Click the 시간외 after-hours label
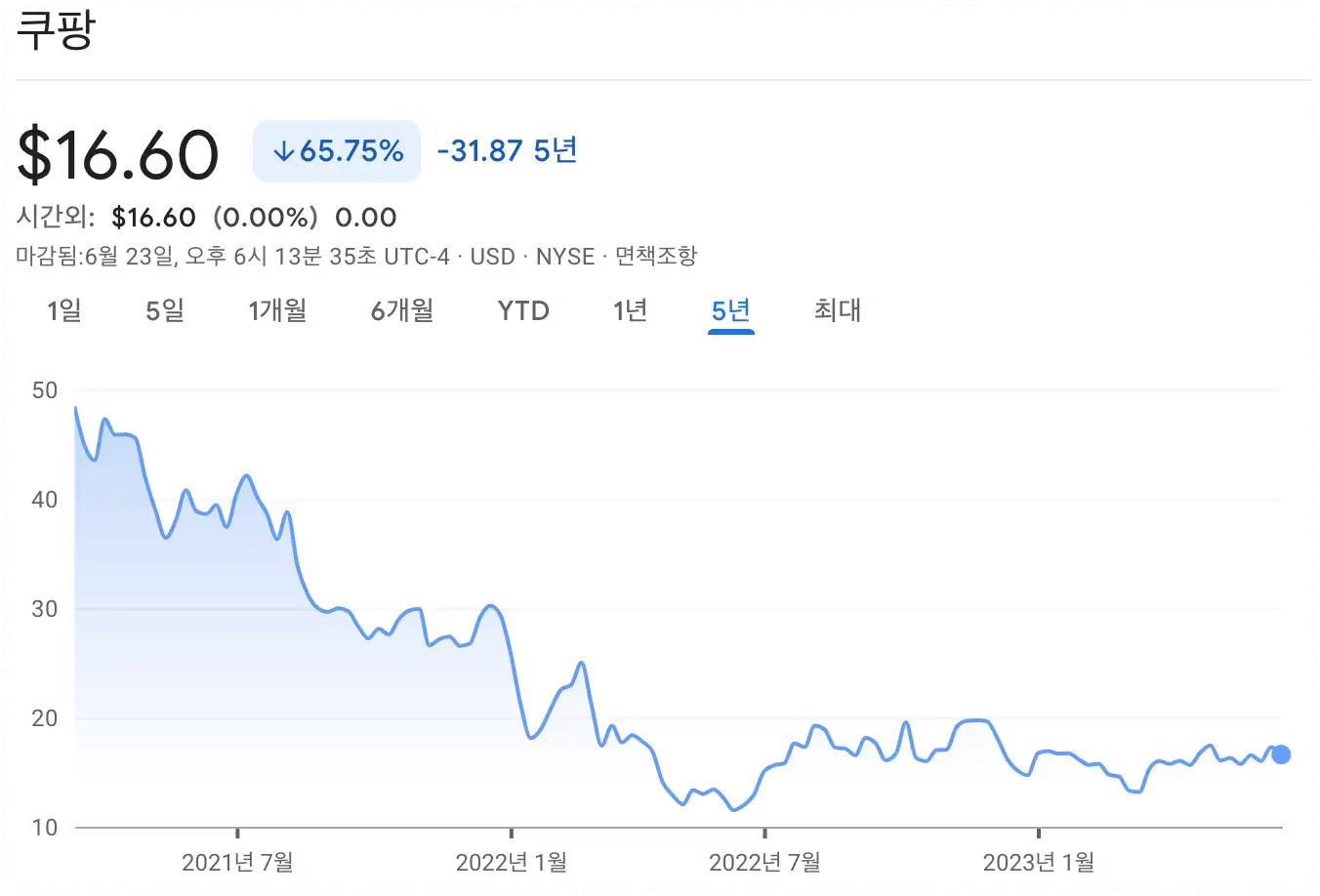1320x896 pixels. pos(55,217)
